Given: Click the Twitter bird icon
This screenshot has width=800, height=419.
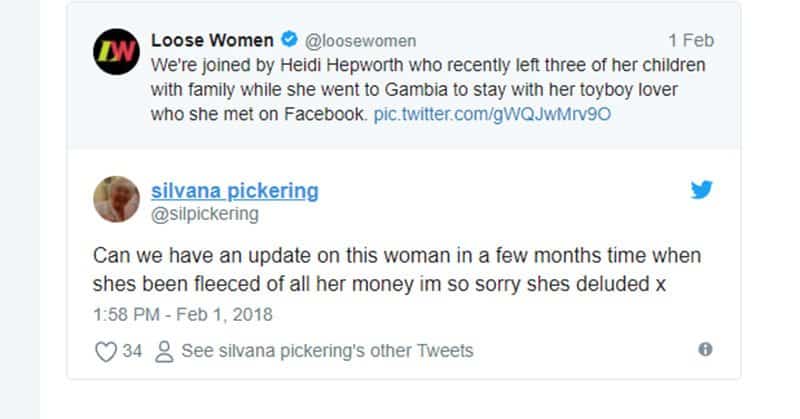Looking at the screenshot, I should [x=702, y=189].
